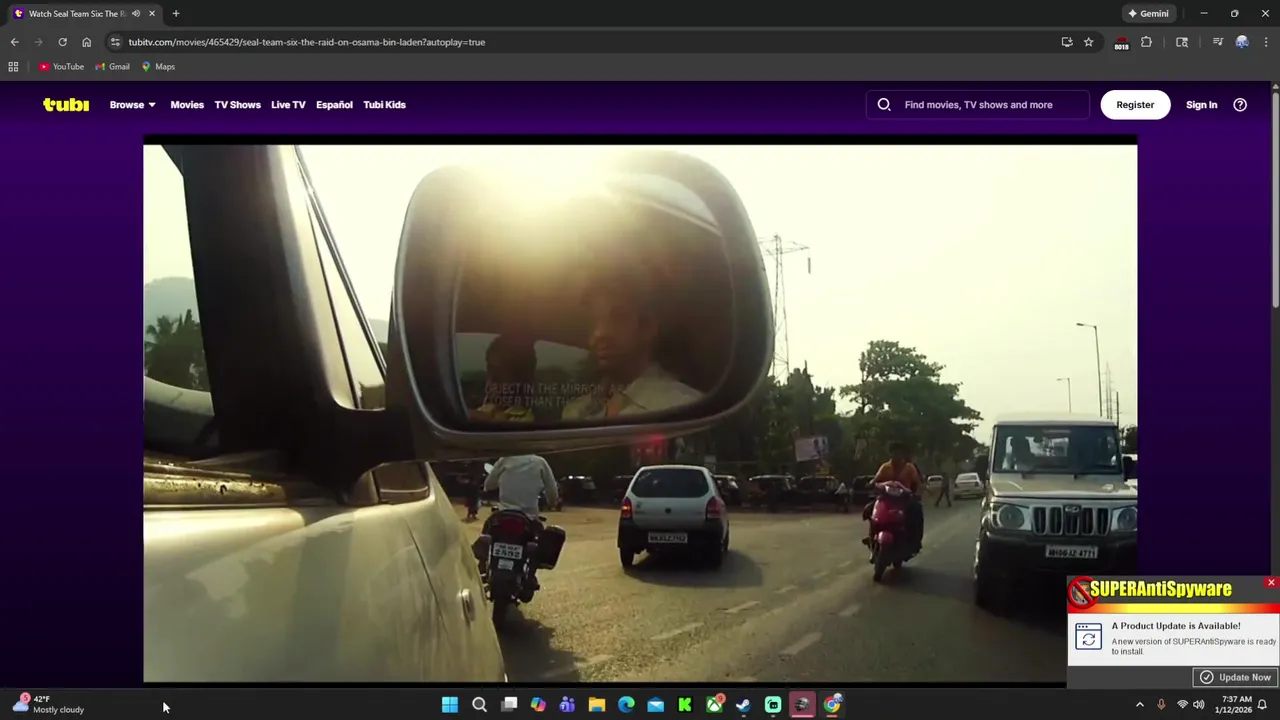Open the volume speaker tray icon
1280x720 pixels.
point(1198,705)
